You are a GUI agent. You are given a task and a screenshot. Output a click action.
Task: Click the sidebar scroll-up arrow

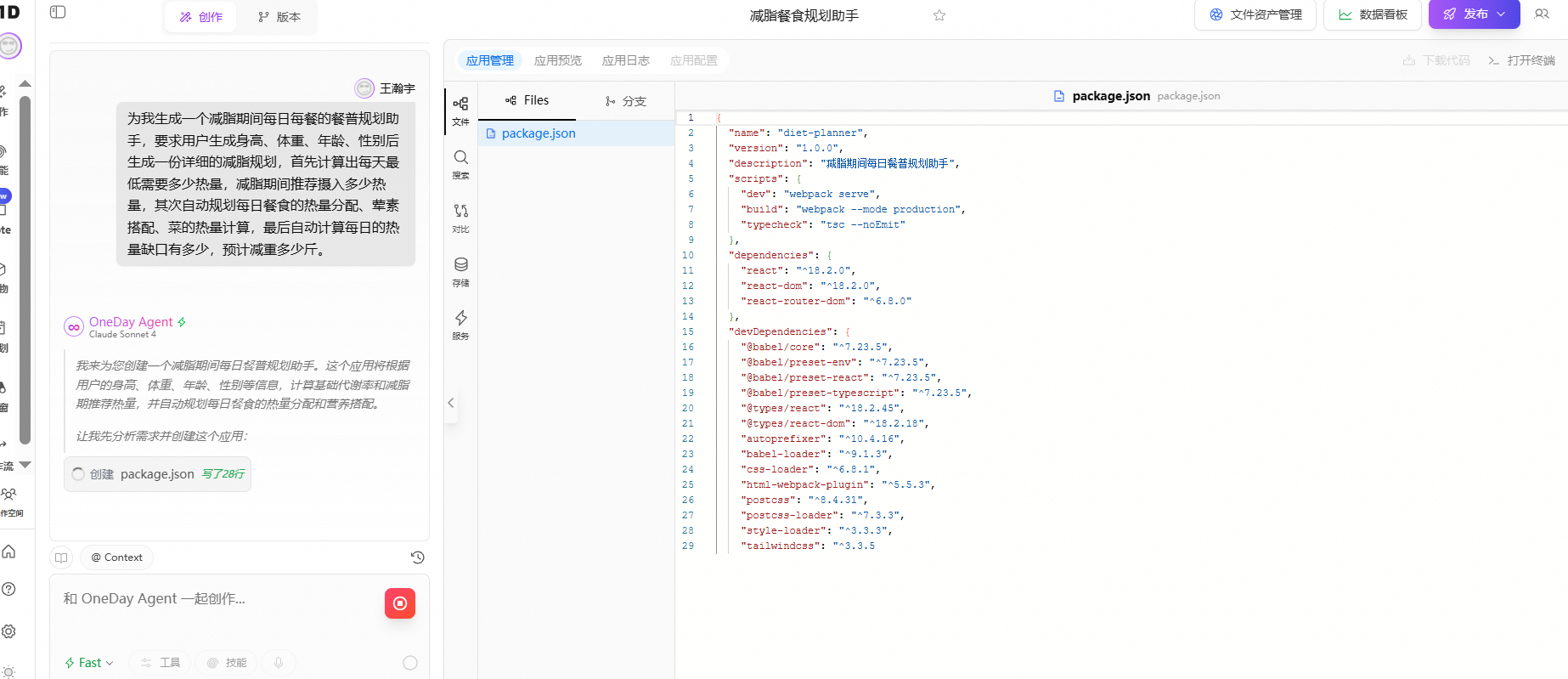coord(25,83)
